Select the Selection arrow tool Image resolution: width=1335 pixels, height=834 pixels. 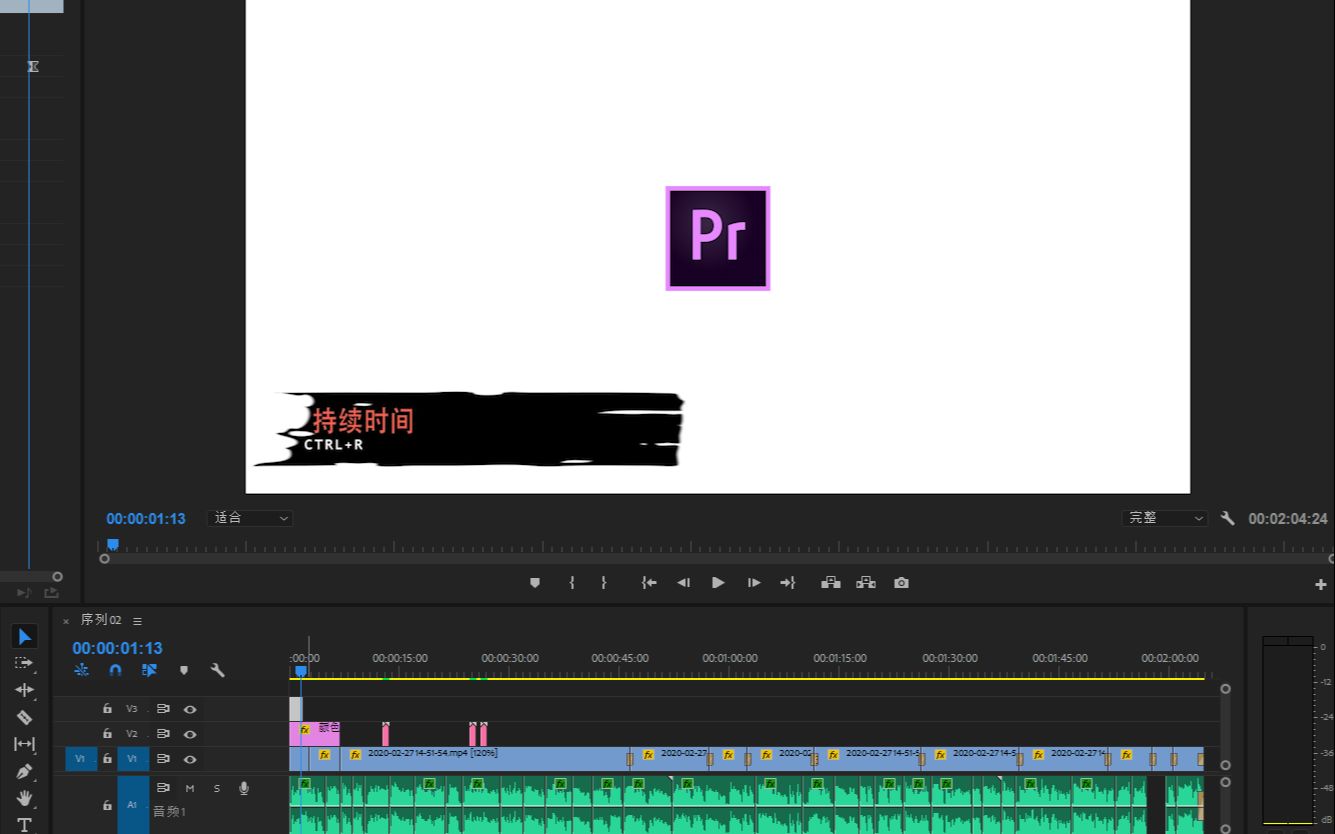25,637
